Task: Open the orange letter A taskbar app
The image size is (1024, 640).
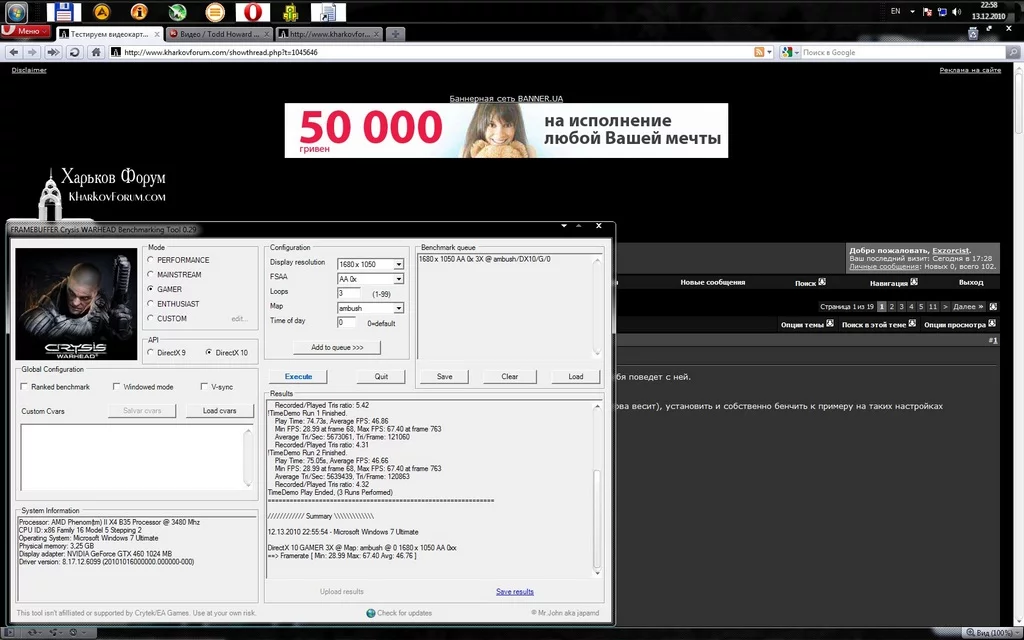Action: click(x=101, y=12)
